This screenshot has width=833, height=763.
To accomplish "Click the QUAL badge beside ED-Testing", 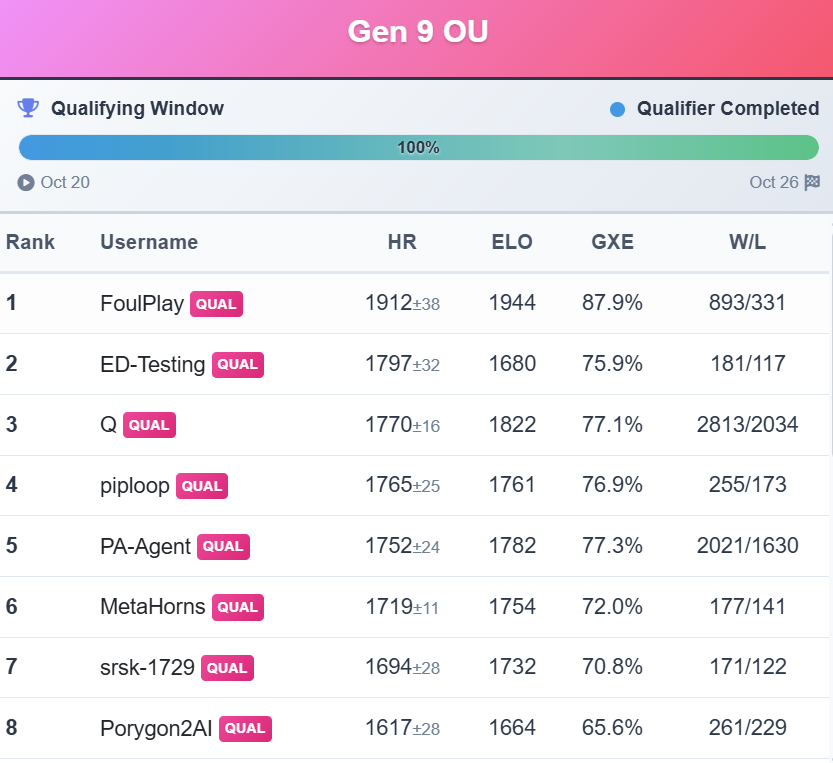I will tap(238, 364).
